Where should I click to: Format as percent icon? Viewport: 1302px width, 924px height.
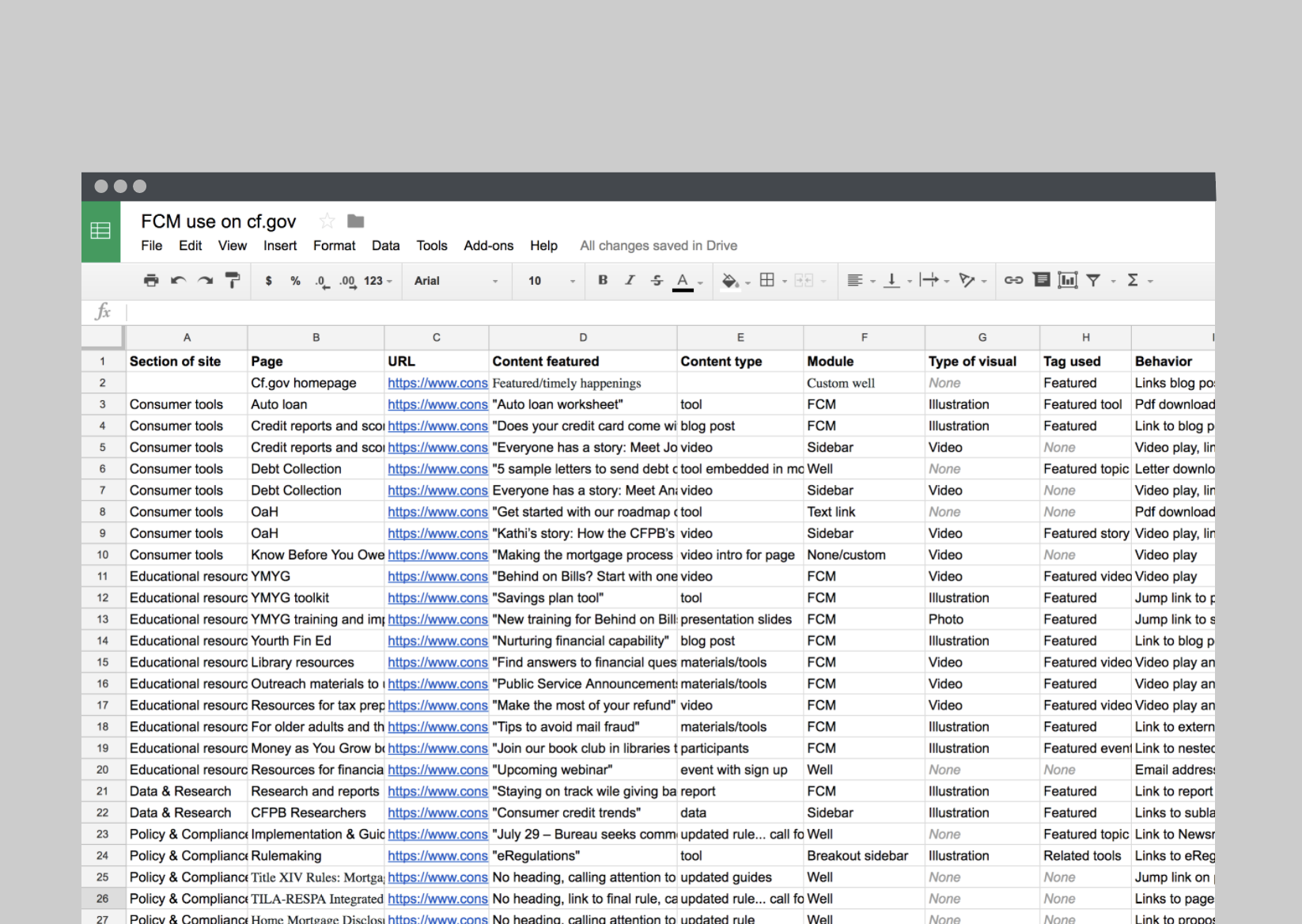click(295, 281)
